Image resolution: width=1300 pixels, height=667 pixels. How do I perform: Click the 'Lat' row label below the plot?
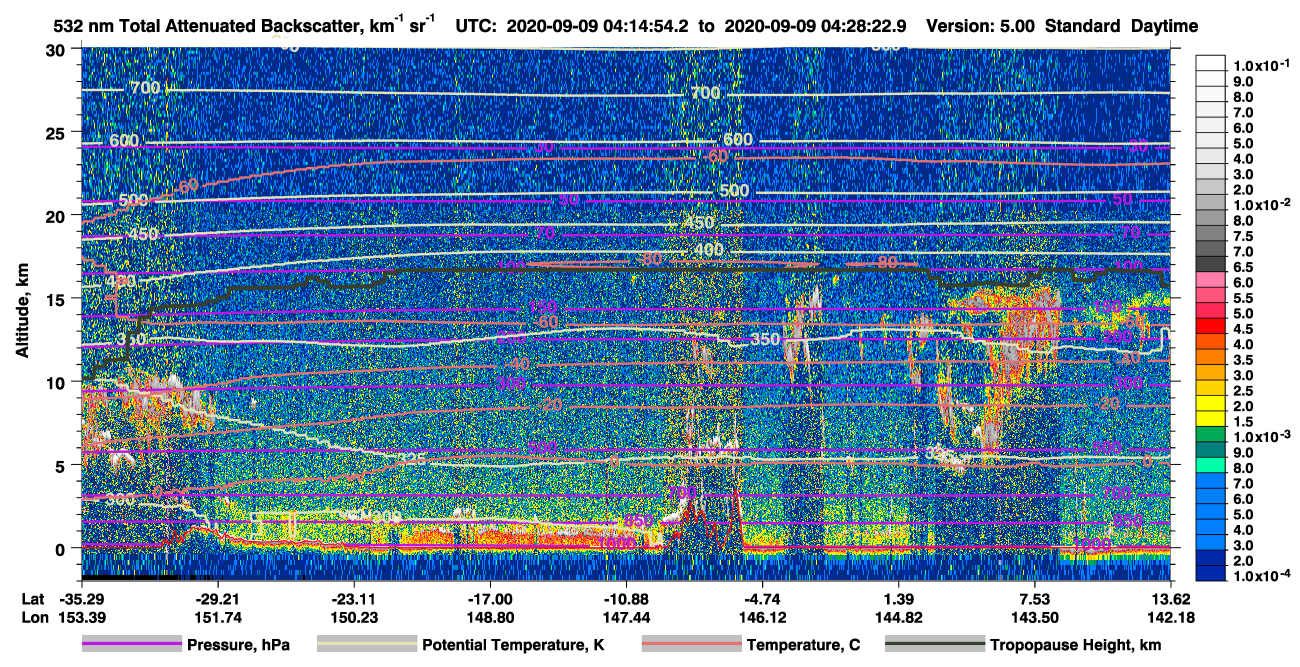pos(33,598)
